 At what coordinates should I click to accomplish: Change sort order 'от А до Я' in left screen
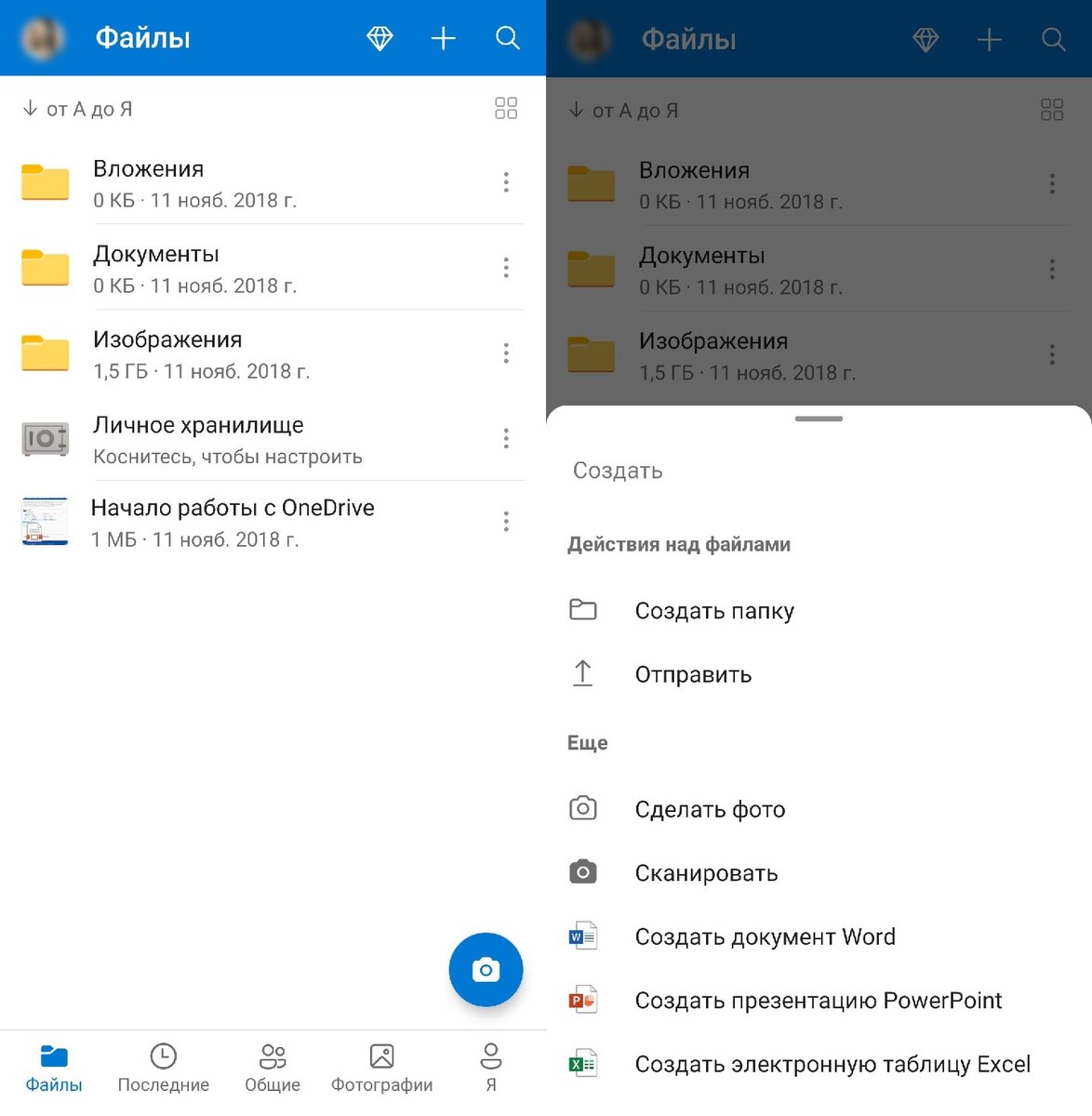tap(78, 109)
